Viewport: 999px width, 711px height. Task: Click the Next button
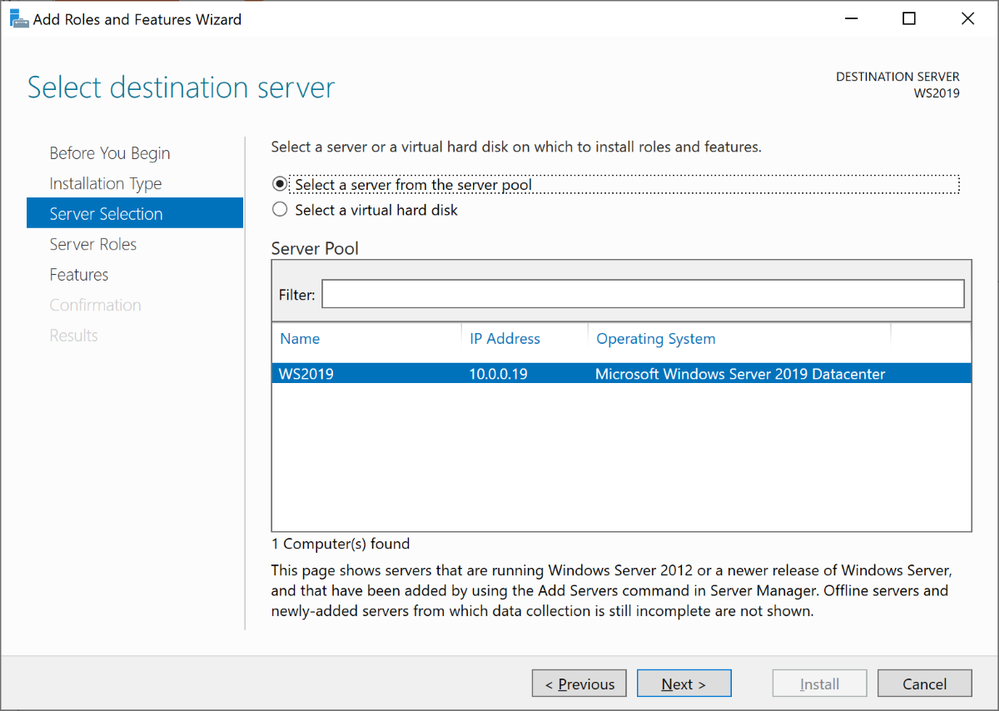tap(683, 683)
